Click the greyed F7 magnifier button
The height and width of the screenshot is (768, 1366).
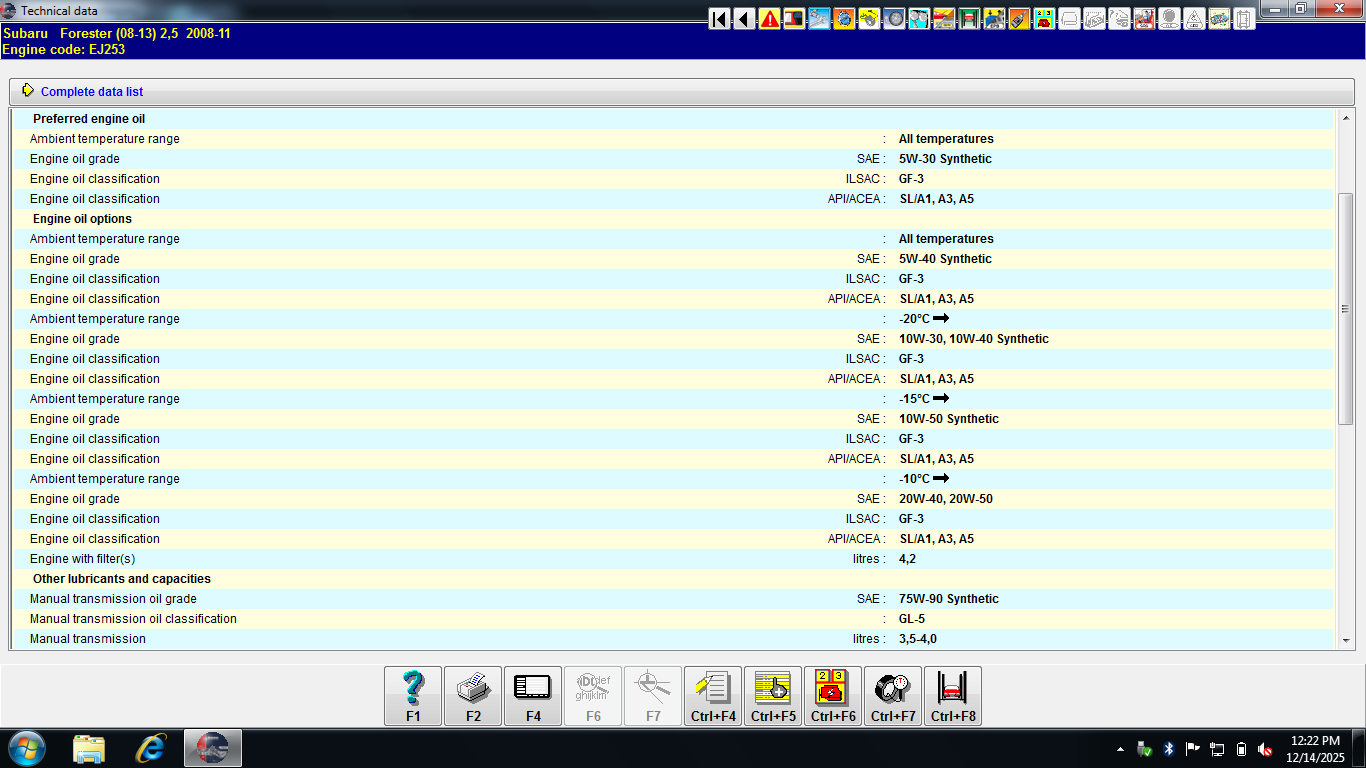tap(653, 696)
